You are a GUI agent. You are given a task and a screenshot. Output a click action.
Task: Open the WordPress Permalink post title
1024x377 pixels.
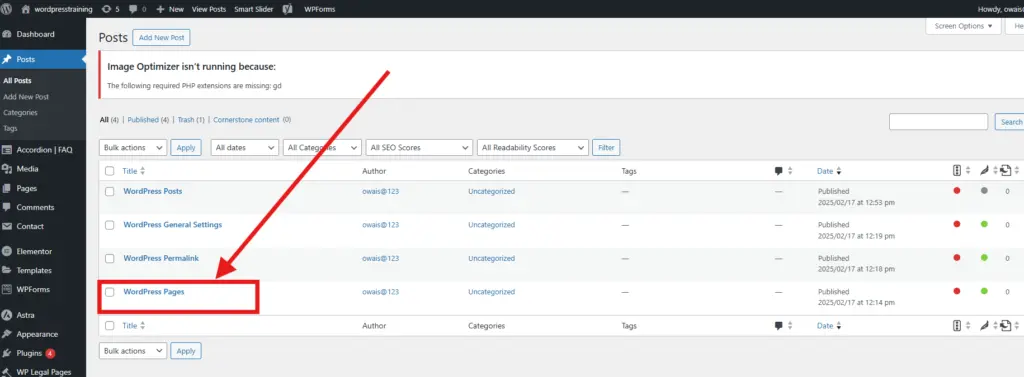point(161,258)
